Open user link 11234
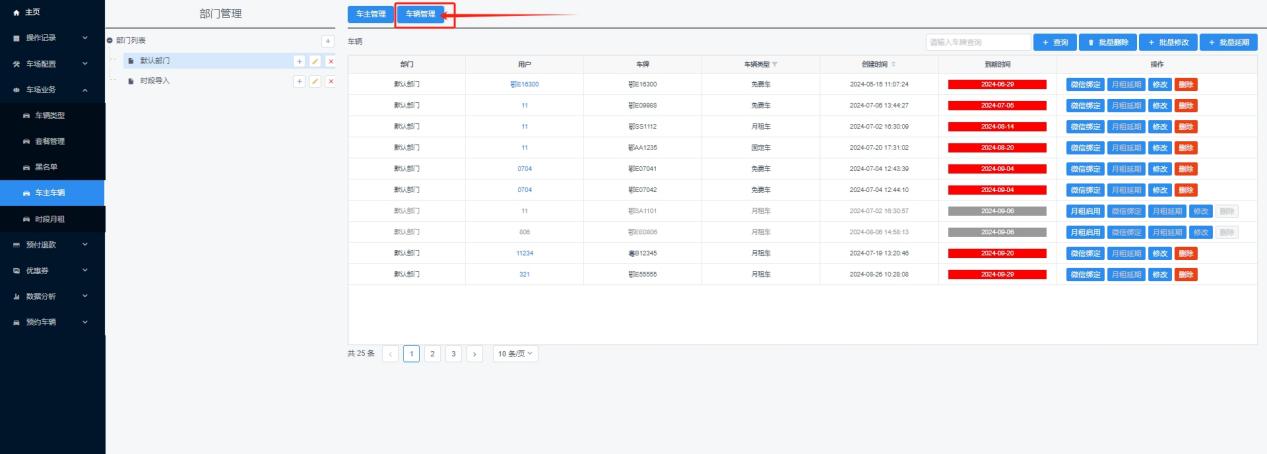This screenshot has width=1267, height=454. pos(524,253)
